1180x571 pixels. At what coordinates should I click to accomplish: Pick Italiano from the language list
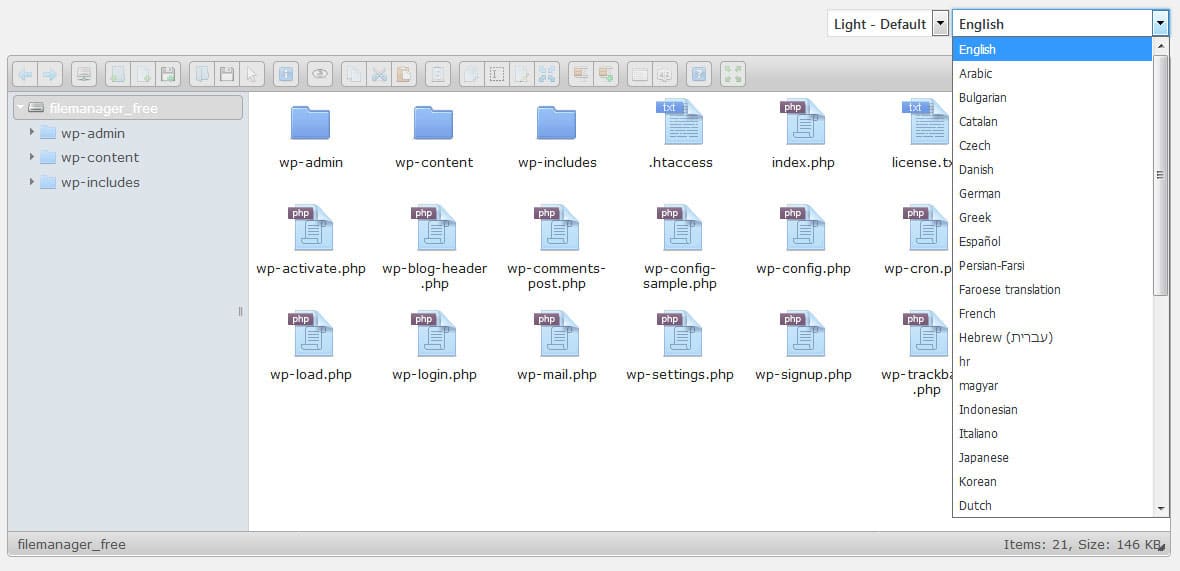pos(978,433)
